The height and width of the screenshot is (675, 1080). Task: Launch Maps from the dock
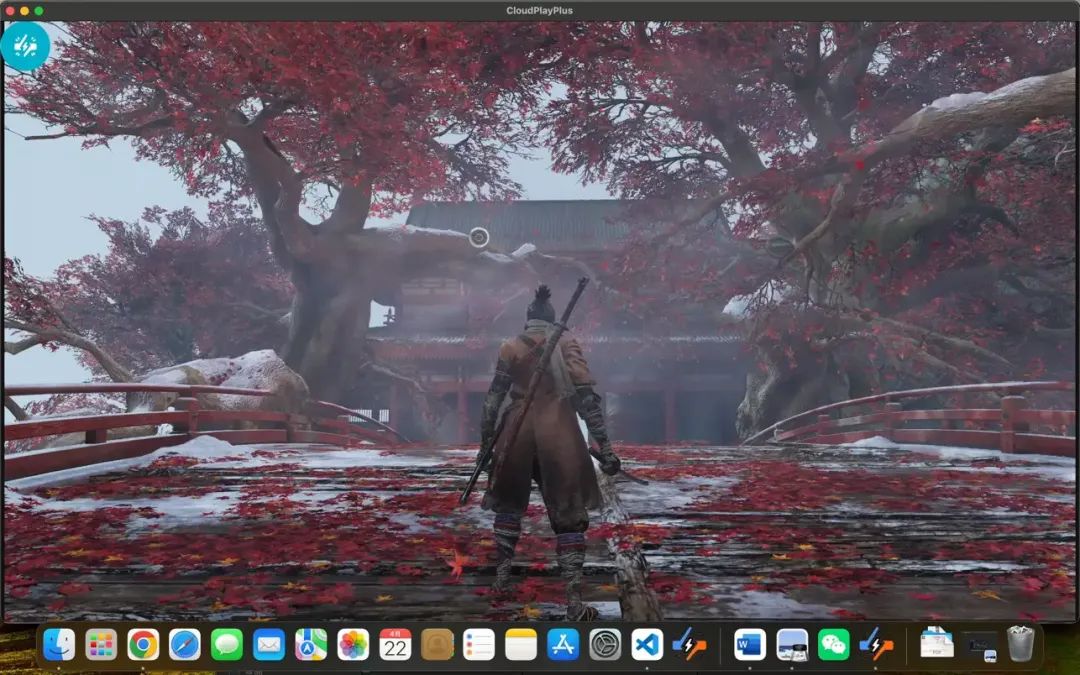tap(311, 644)
